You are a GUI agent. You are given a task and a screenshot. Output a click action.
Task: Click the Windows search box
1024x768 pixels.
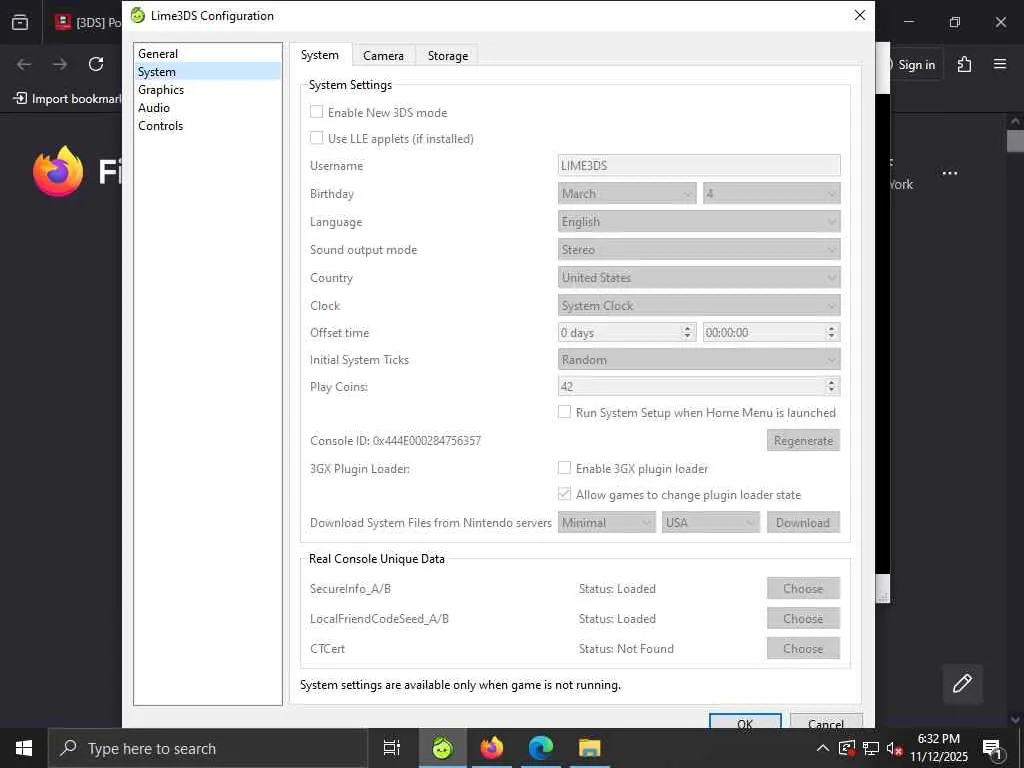click(208, 748)
